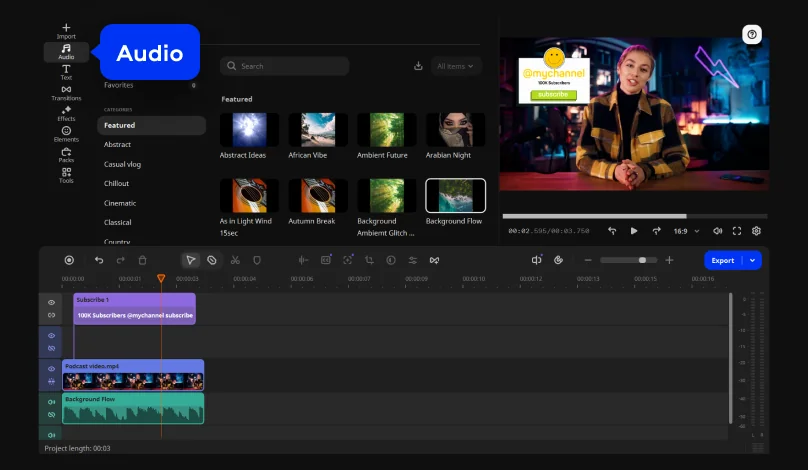Screen dimensions: 808x470
Task: Open the Transitions panel in sidebar
Action: pos(66,93)
